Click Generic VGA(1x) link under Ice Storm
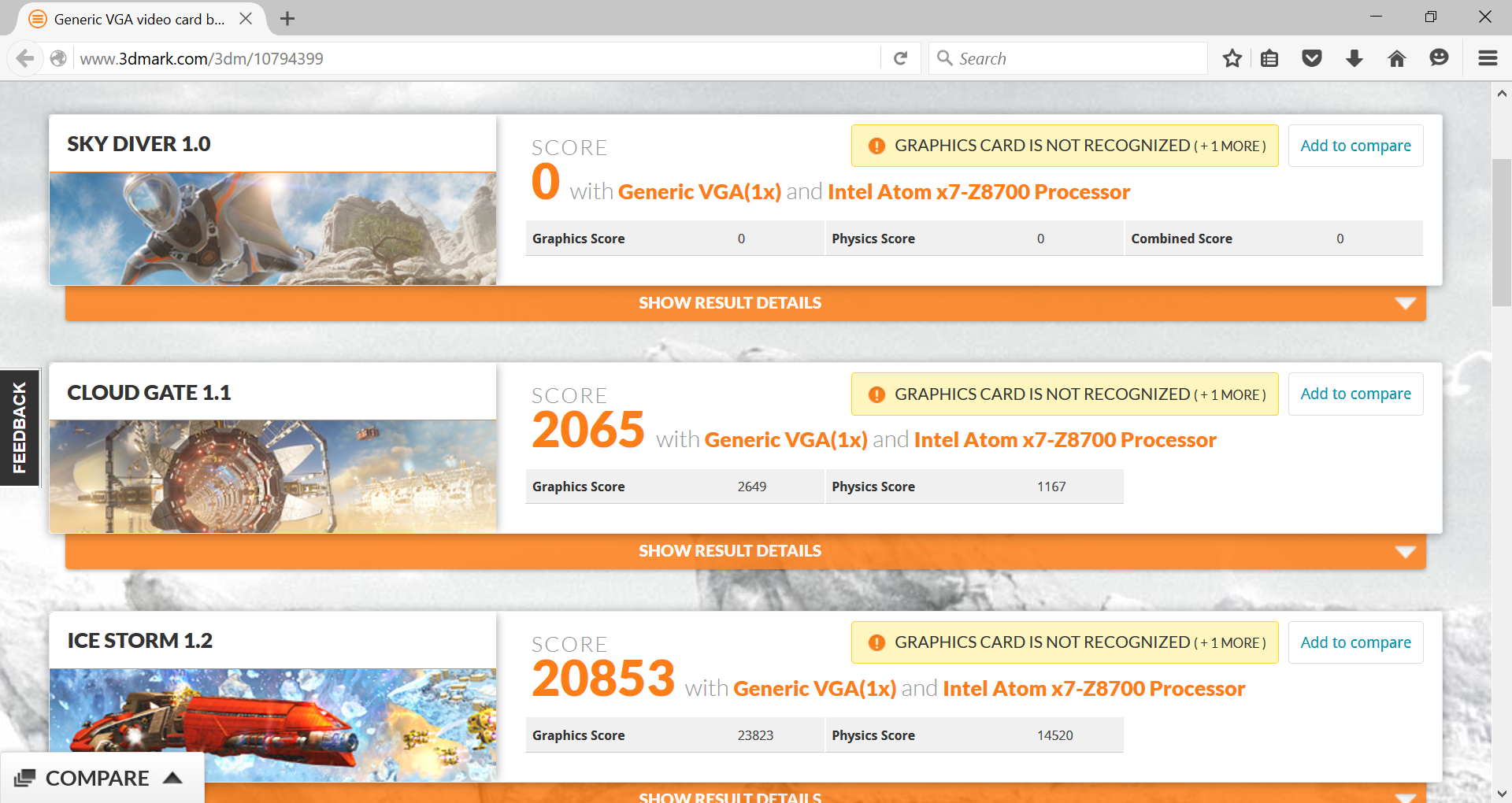Screen dimensions: 1512x803 [814, 688]
